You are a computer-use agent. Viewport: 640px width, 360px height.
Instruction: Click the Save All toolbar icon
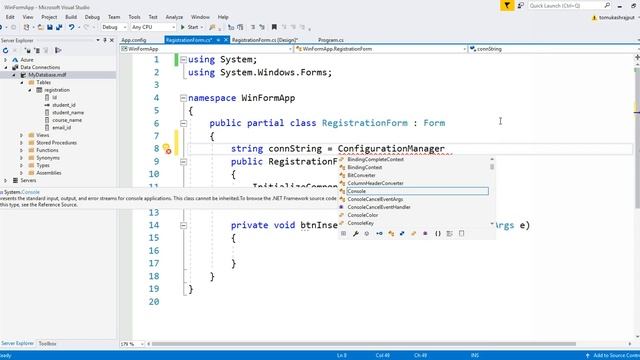59,27
